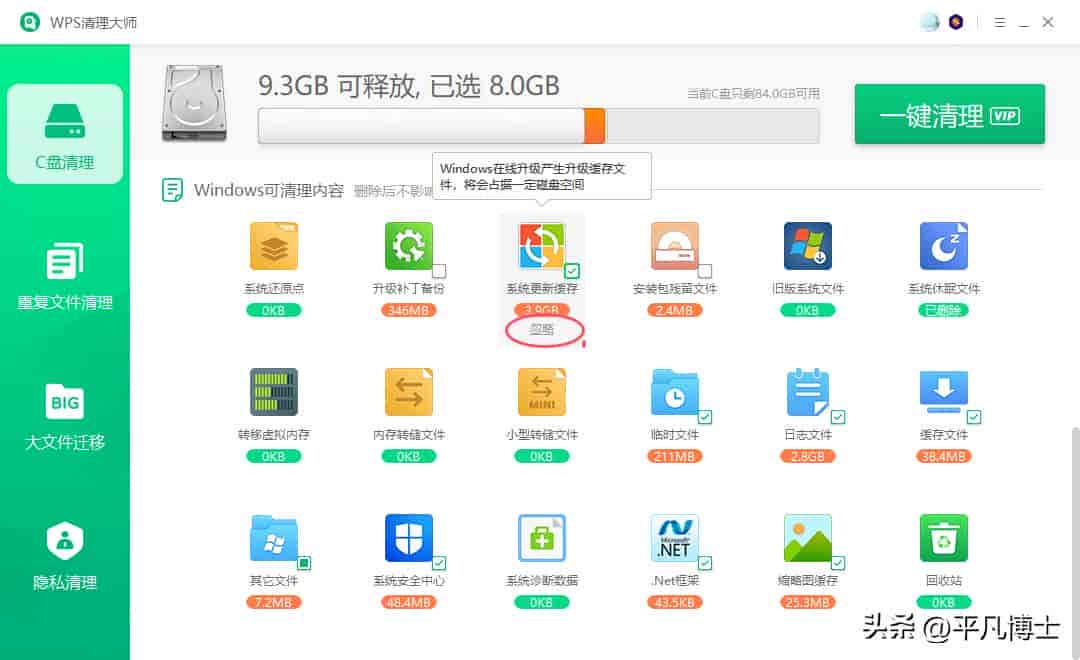1080x660 pixels.
Task: Uncheck the 系统更新缓存 checkbox
Action: tap(572, 271)
